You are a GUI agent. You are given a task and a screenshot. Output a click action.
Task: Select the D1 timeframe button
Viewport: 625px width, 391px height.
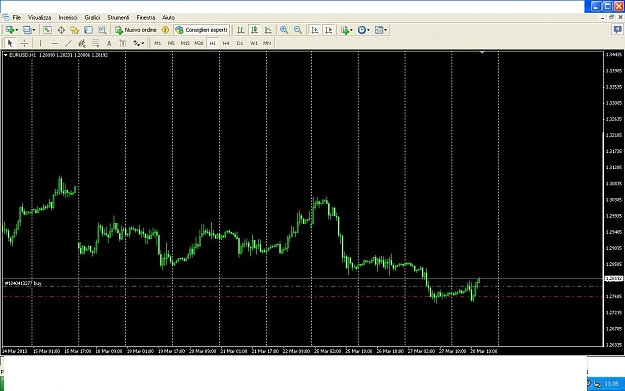pos(240,43)
